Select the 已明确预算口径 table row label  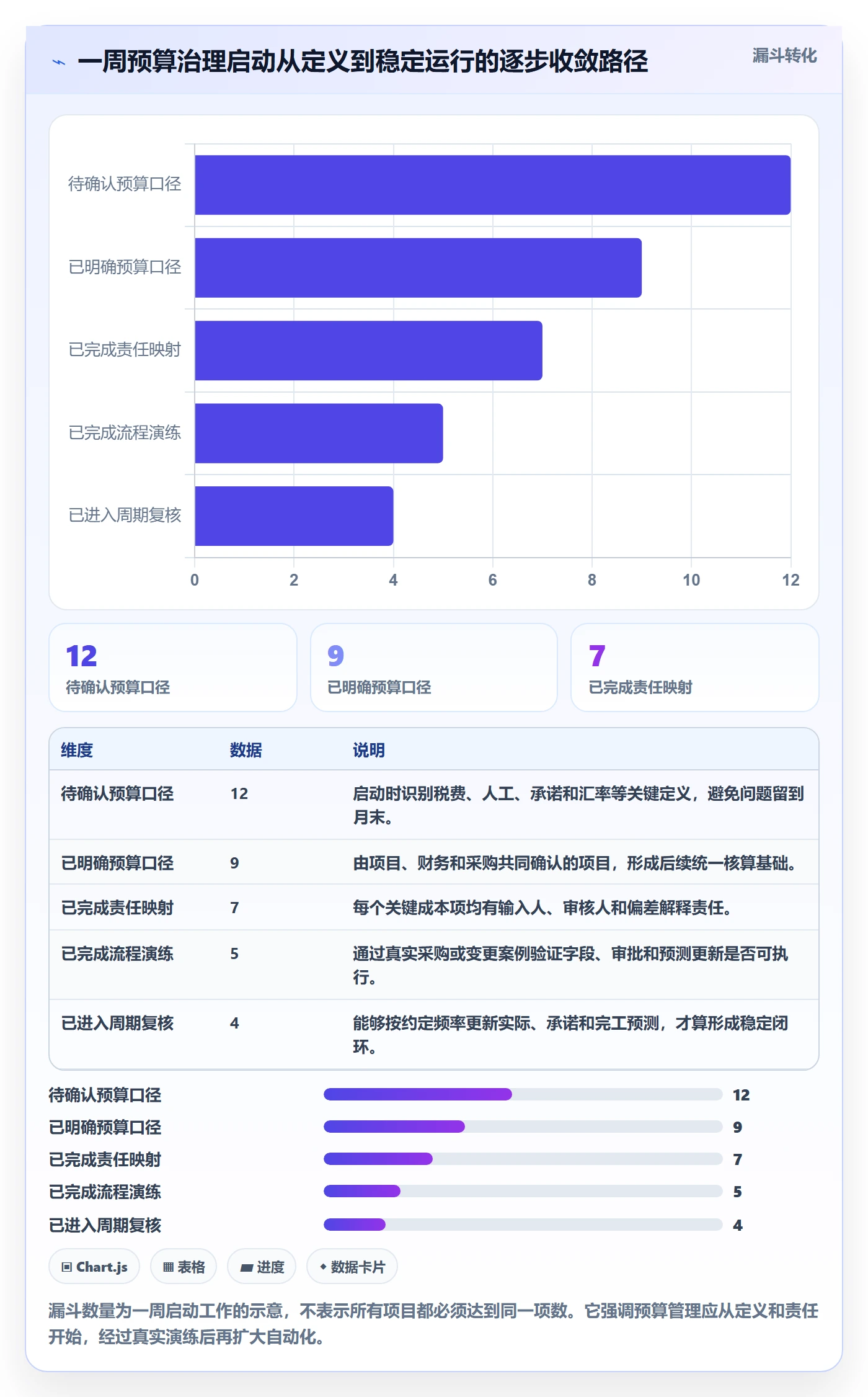[x=117, y=863]
